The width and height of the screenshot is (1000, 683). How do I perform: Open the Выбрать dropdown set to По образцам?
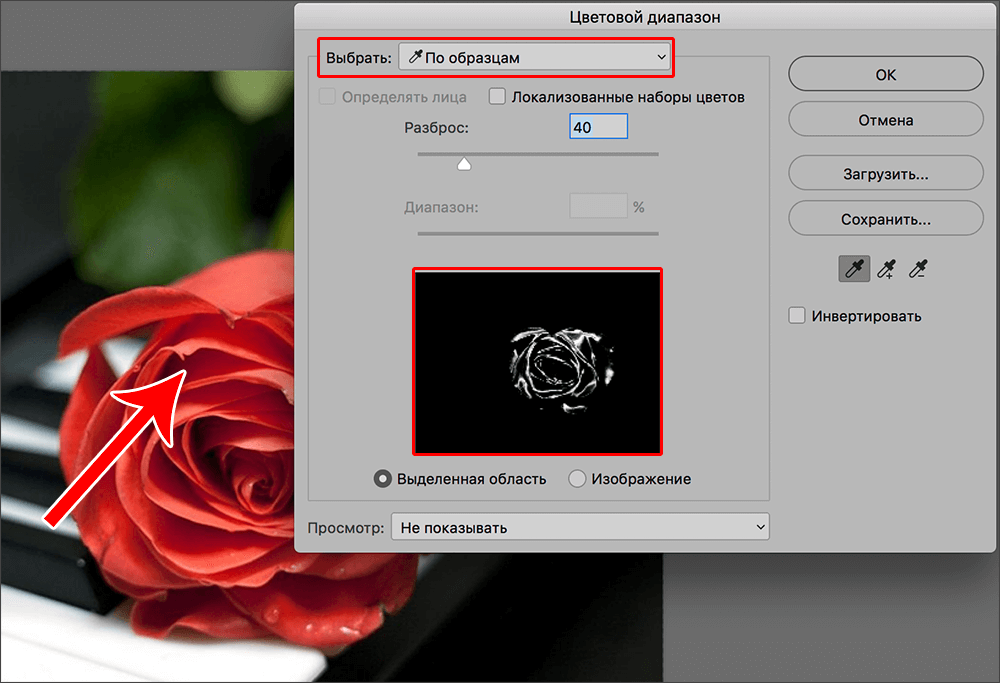534,58
